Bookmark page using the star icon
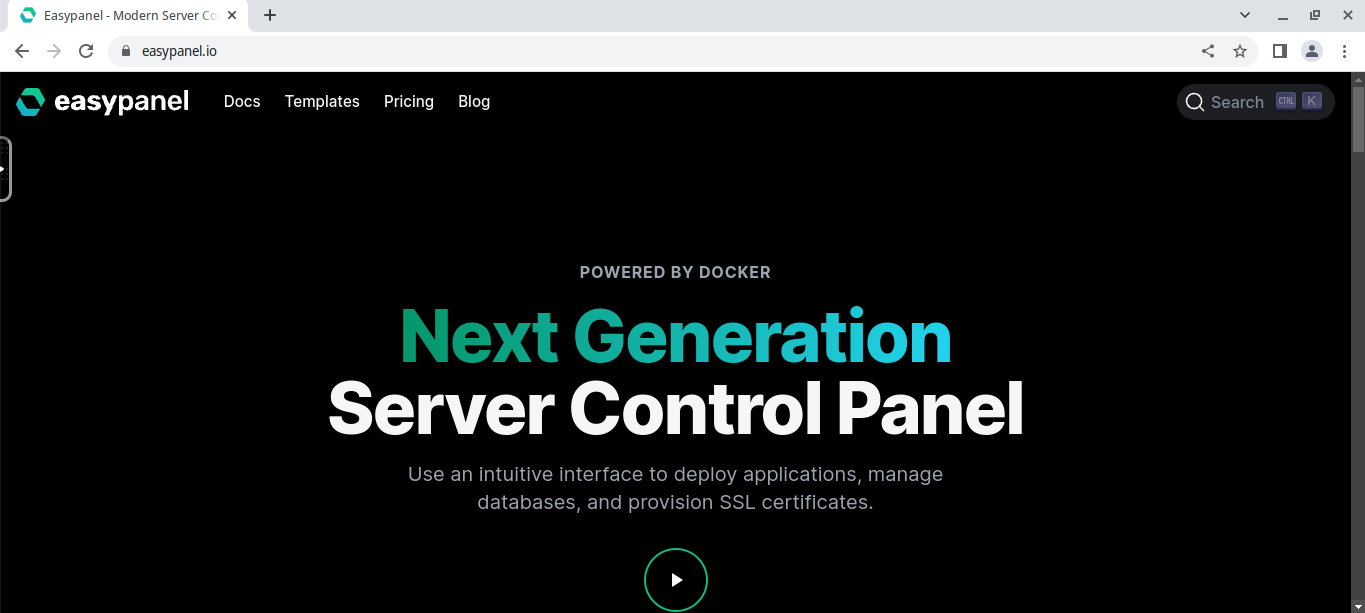1365x613 pixels. pos(1240,51)
